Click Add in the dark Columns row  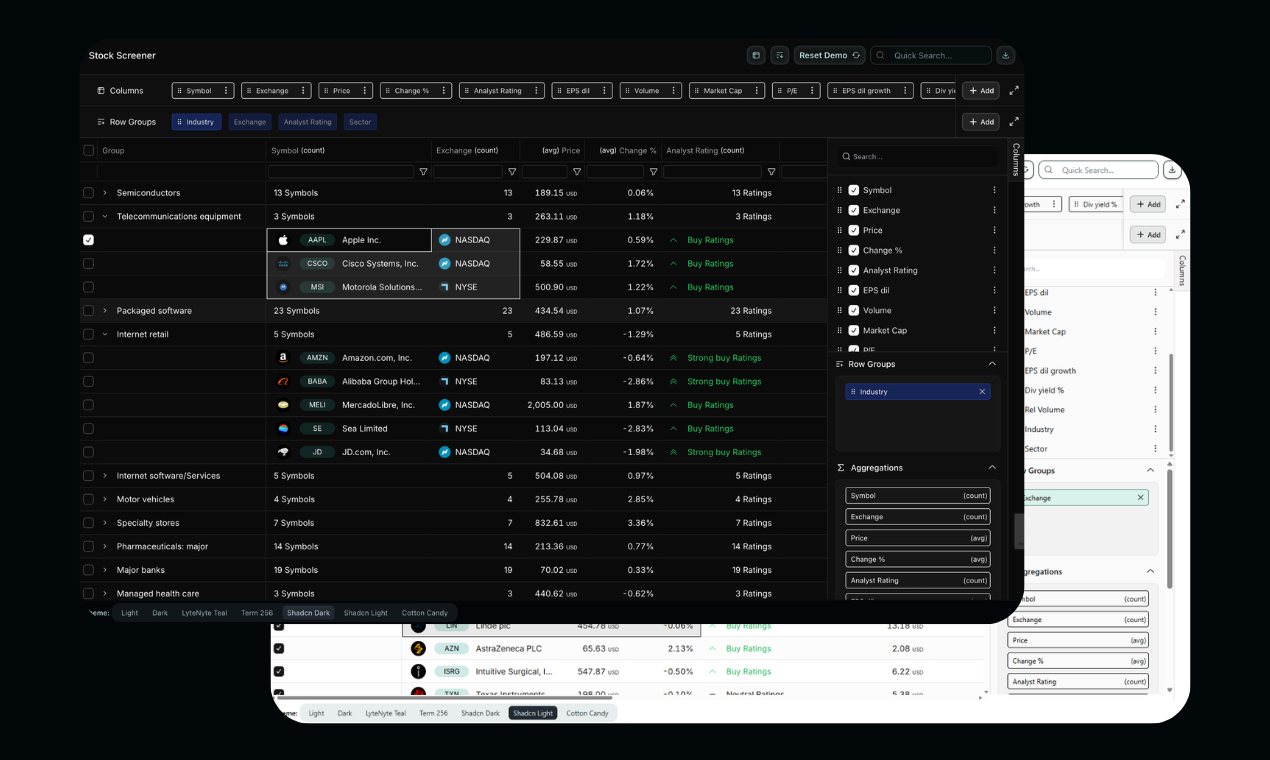point(980,90)
